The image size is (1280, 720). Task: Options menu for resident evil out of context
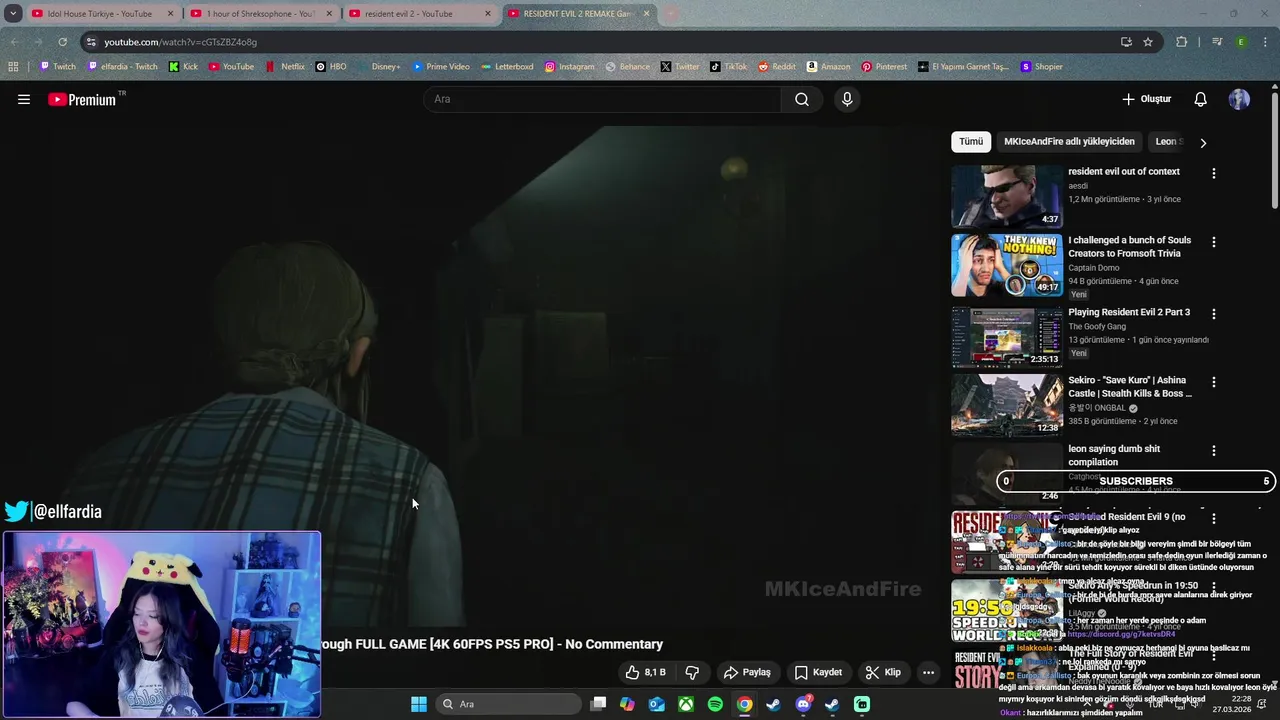[x=1214, y=173]
